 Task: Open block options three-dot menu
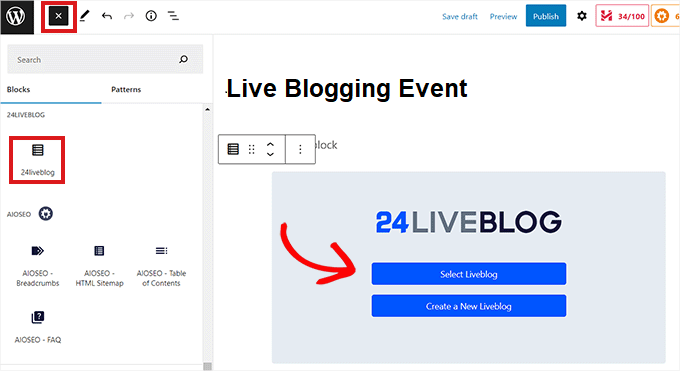(x=300, y=149)
